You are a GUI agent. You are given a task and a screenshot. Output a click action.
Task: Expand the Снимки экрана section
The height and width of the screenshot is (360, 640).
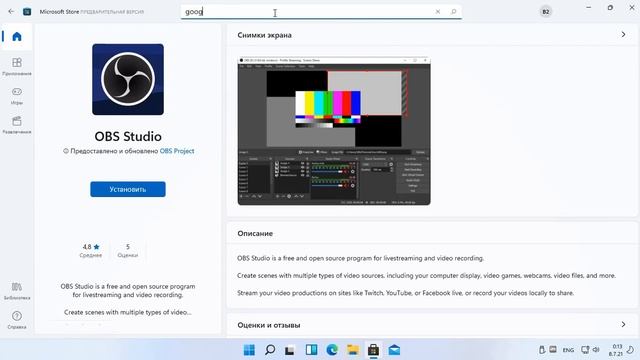623,35
